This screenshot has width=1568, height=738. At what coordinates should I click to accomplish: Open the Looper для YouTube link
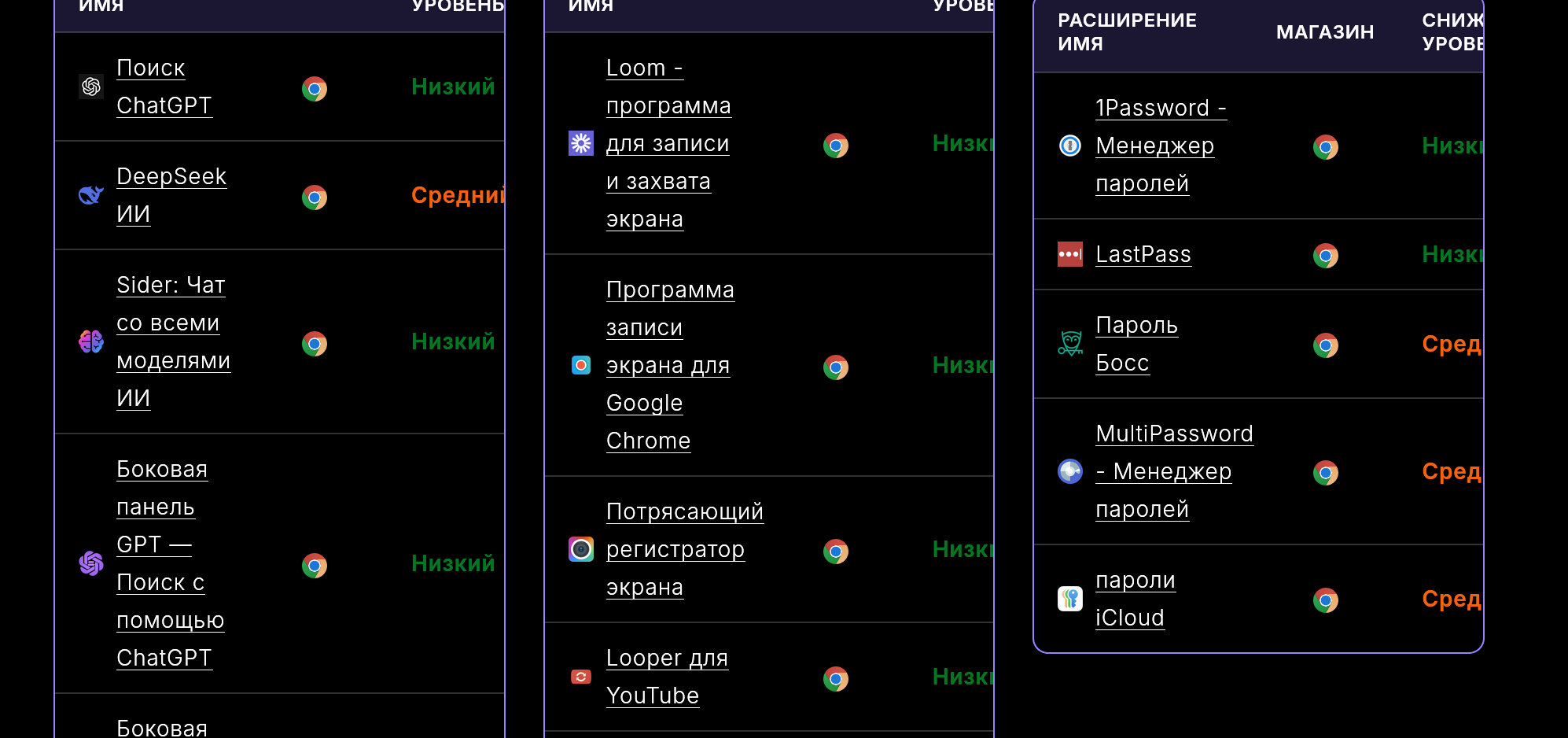coord(667,677)
